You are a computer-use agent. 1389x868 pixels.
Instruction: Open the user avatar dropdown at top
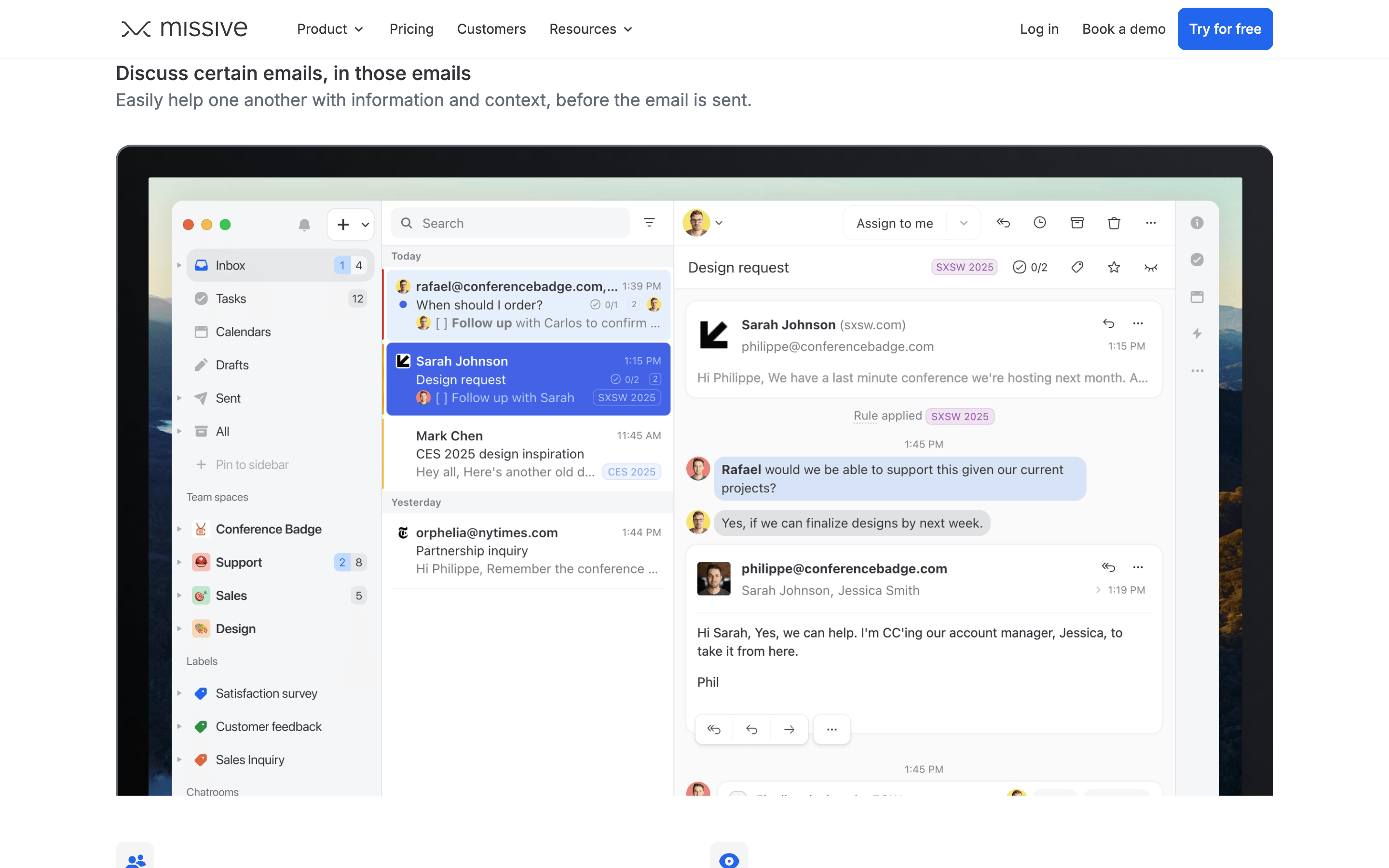(x=703, y=223)
